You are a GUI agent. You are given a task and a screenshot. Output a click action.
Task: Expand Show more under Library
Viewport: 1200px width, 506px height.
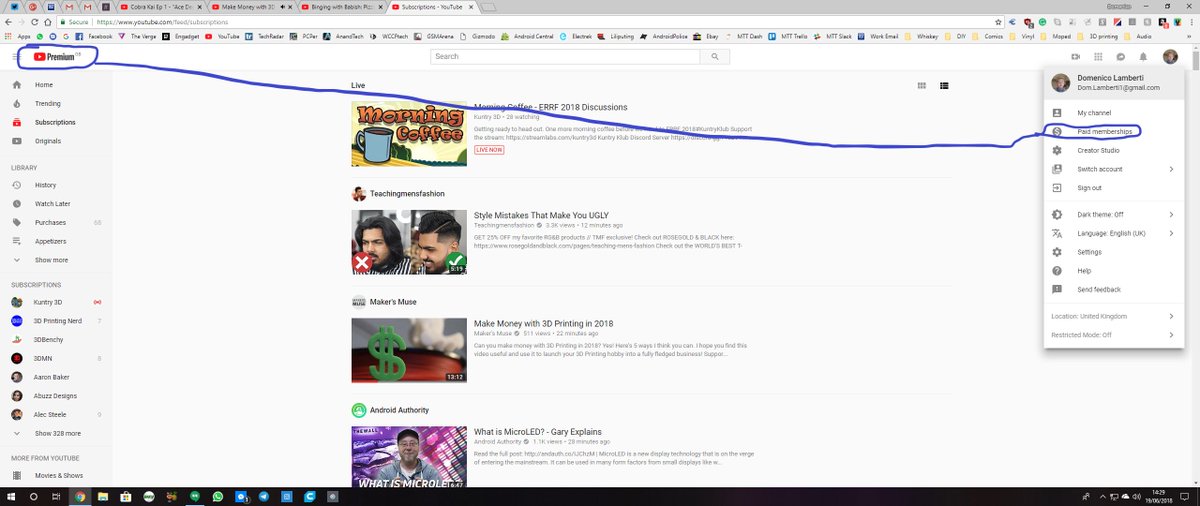pos(56,260)
